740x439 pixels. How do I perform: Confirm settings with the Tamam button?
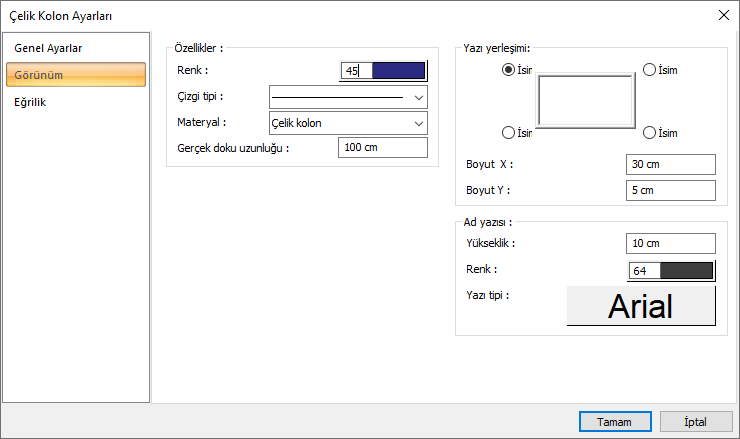[615, 422]
